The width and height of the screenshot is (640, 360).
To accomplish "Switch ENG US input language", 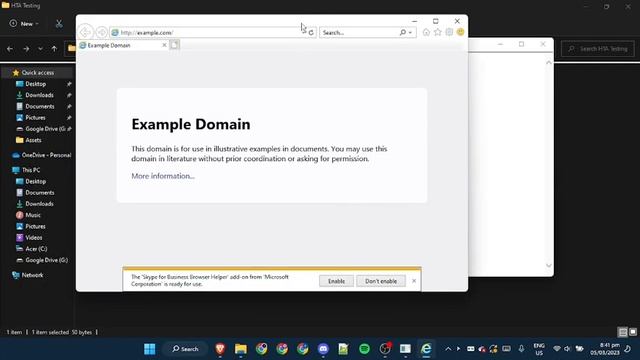I will (x=539, y=349).
